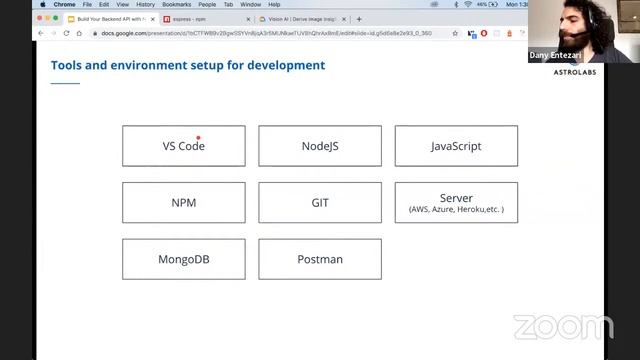Open the Apple menu
Image resolution: width=640 pixels, height=360 pixels.
[x=43, y=4]
